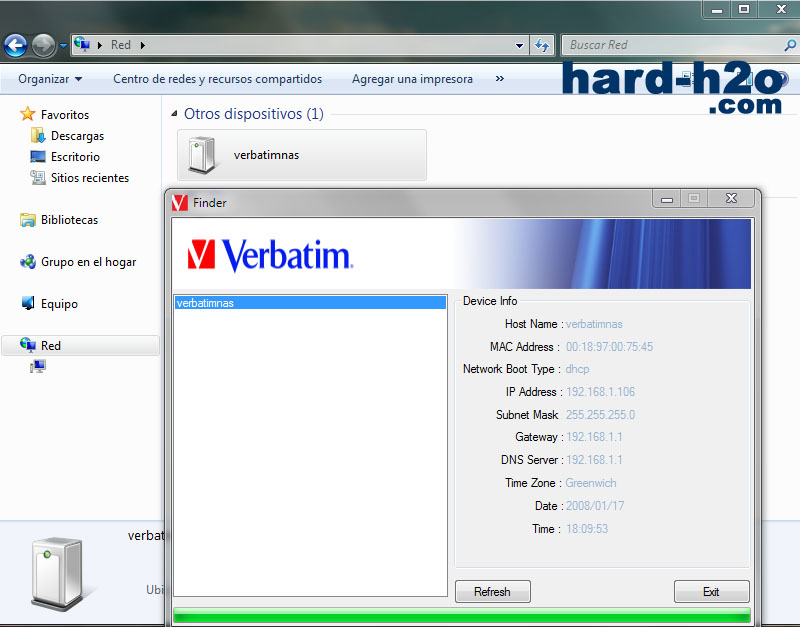Click the Host Name value verbatimnas

click(x=594, y=324)
